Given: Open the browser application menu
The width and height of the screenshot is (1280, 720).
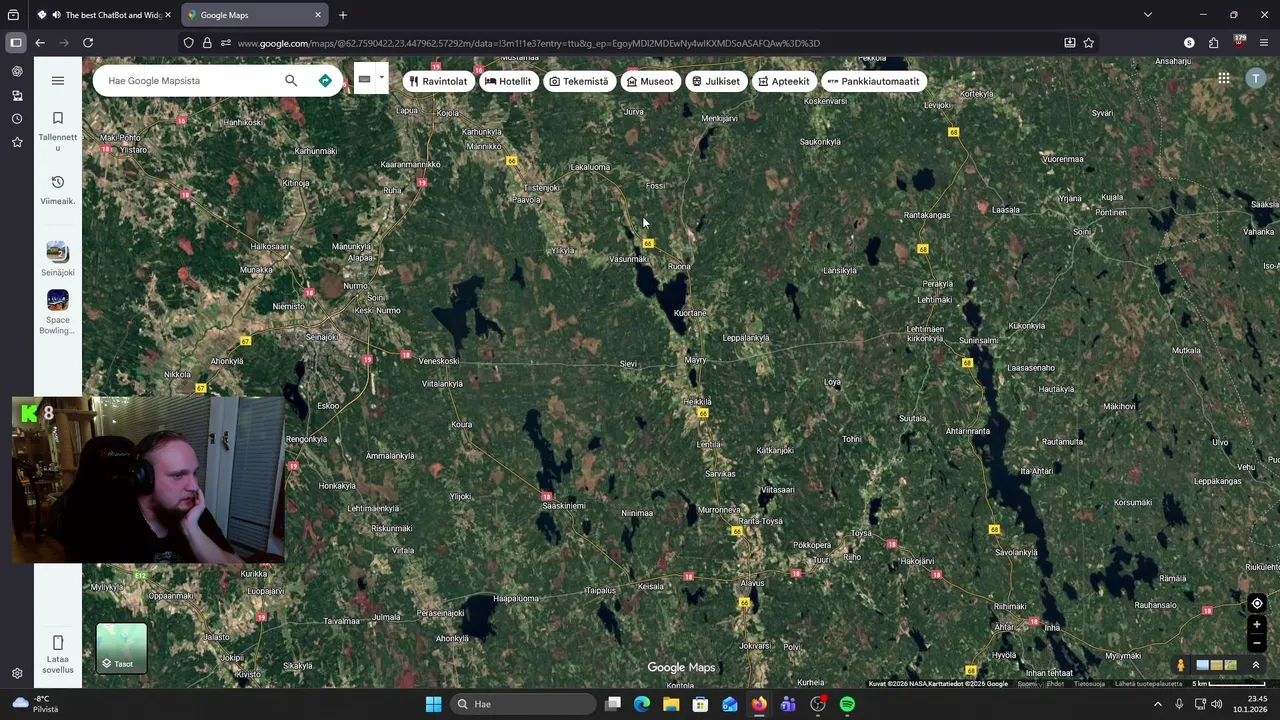Looking at the screenshot, I should (x=1264, y=43).
